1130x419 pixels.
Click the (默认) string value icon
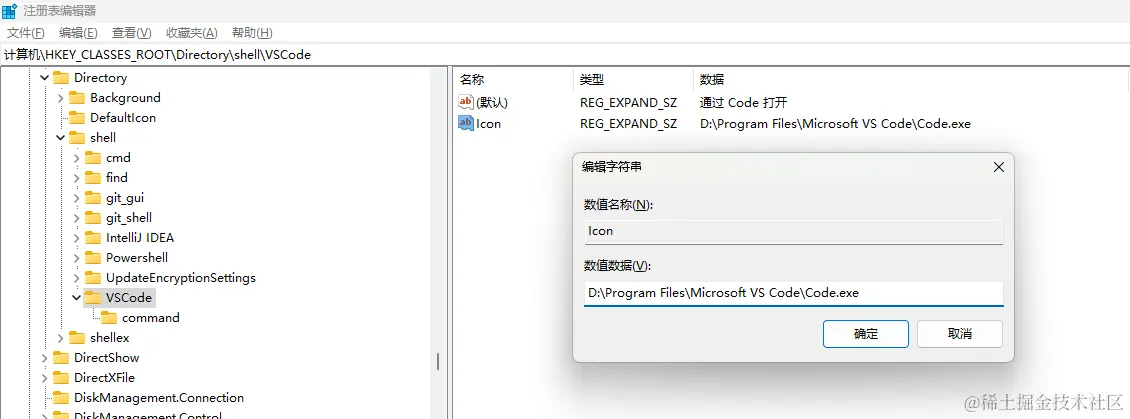click(x=466, y=102)
